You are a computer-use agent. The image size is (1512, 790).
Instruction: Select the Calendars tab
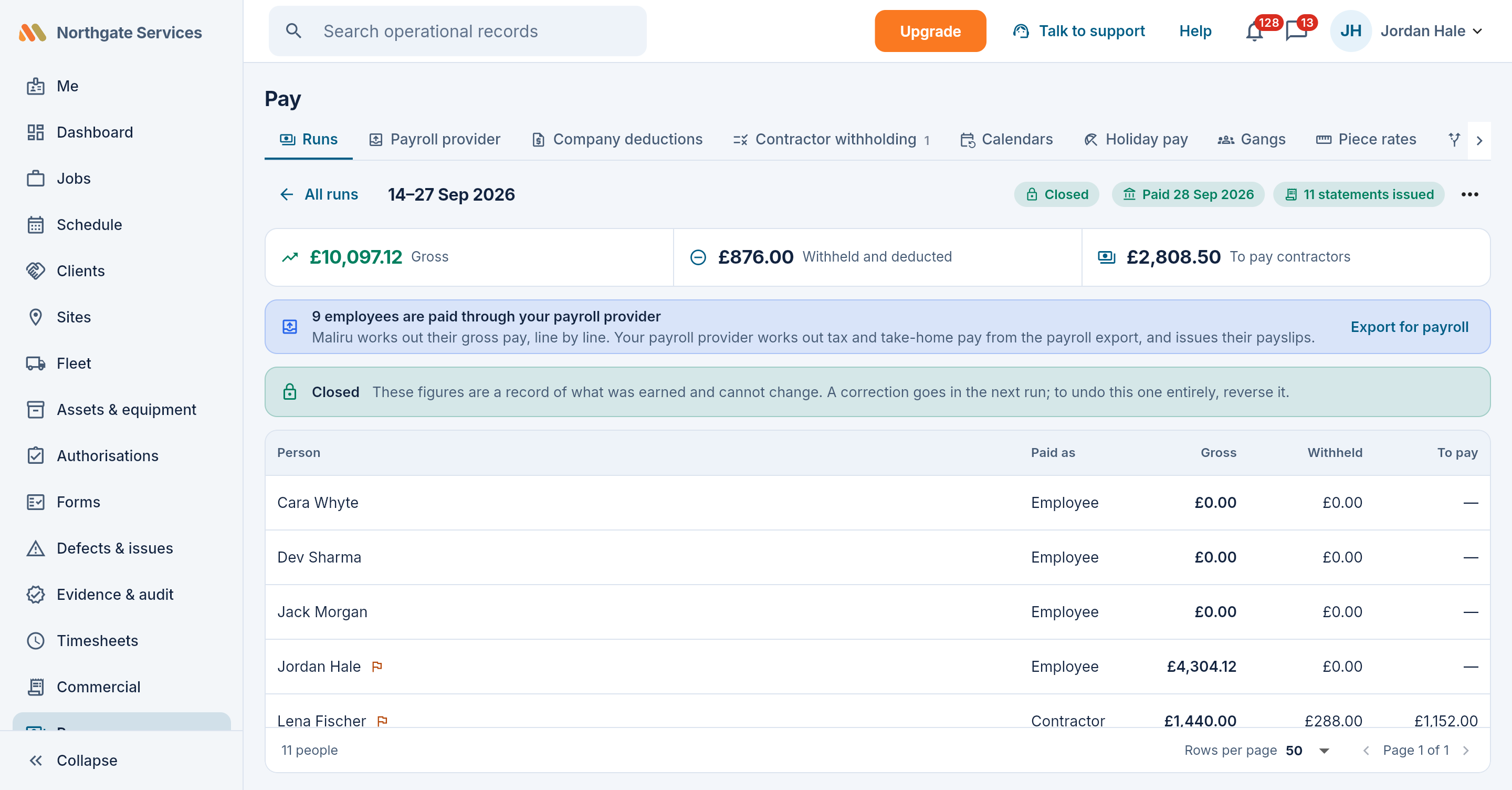coord(1006,140)
